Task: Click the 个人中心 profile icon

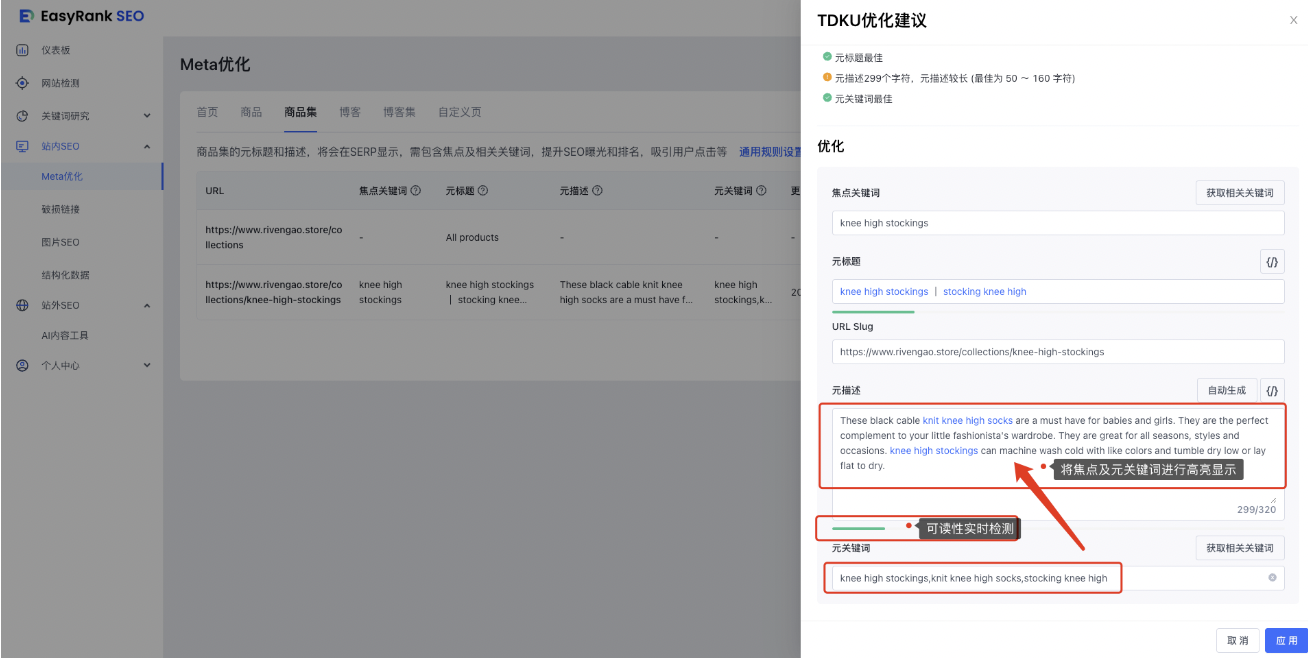Action: [x=22, y=366]
